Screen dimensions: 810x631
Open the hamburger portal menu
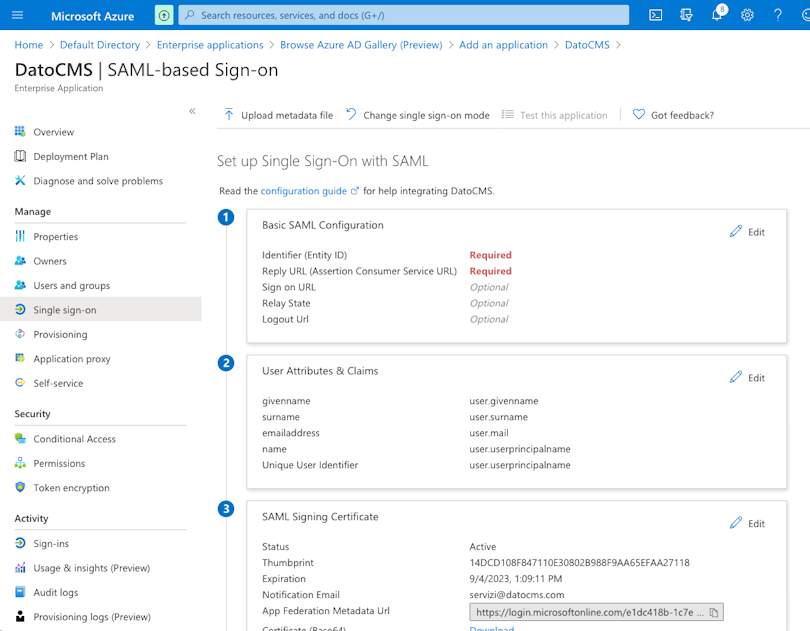coord(18,15)
